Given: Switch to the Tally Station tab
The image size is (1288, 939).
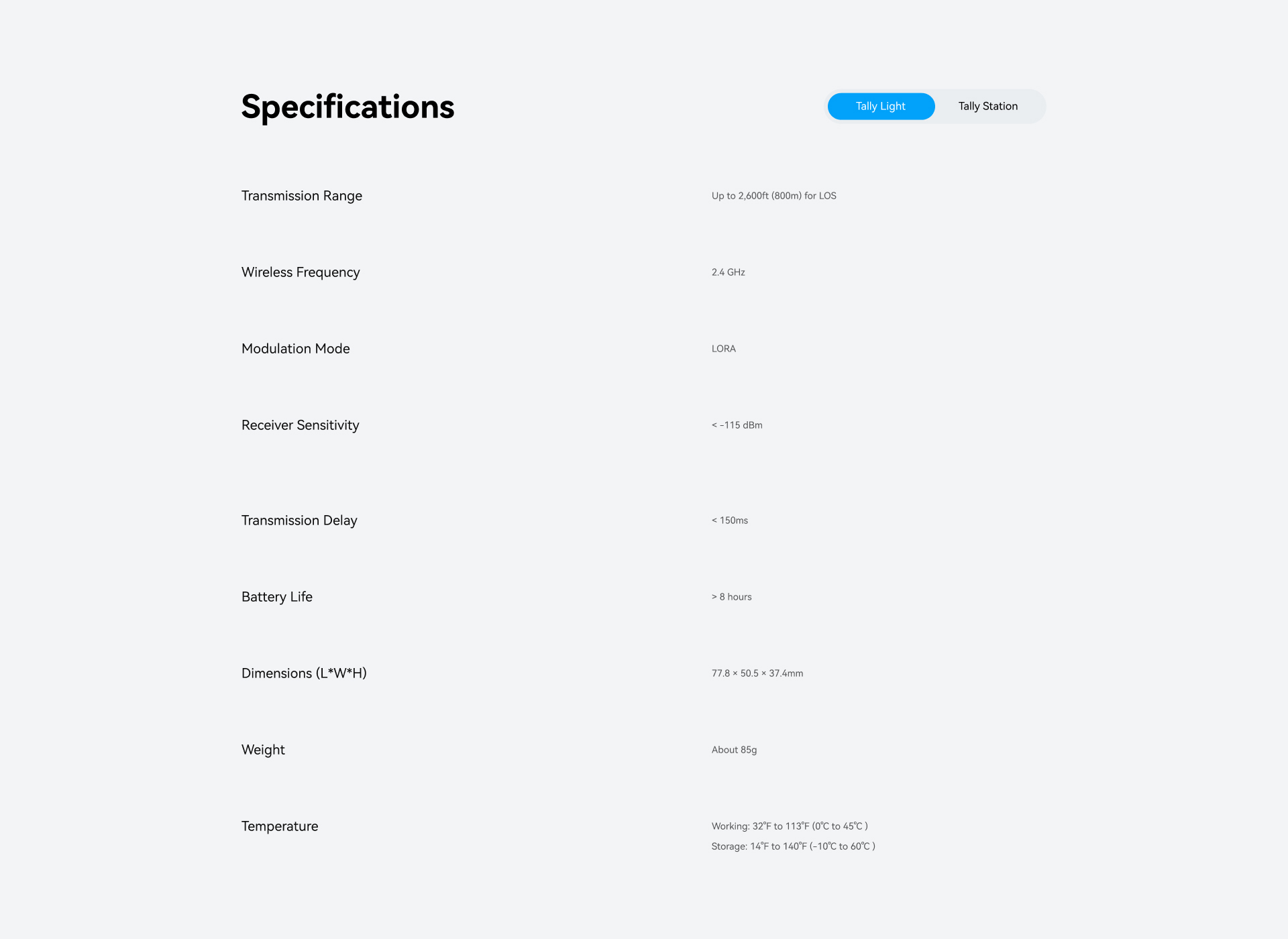Looking at the screenshot, I should pyautogui.click(x=987, y=106).
